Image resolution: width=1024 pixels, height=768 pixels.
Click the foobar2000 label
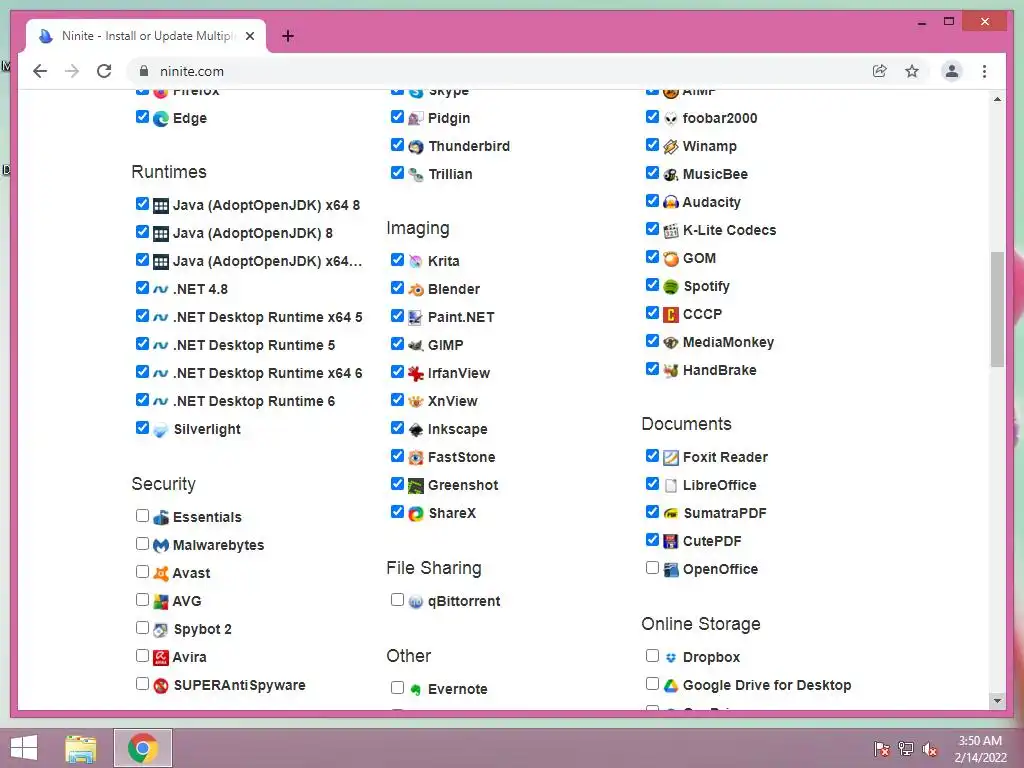pyautogui.click(x=720, y=118)
